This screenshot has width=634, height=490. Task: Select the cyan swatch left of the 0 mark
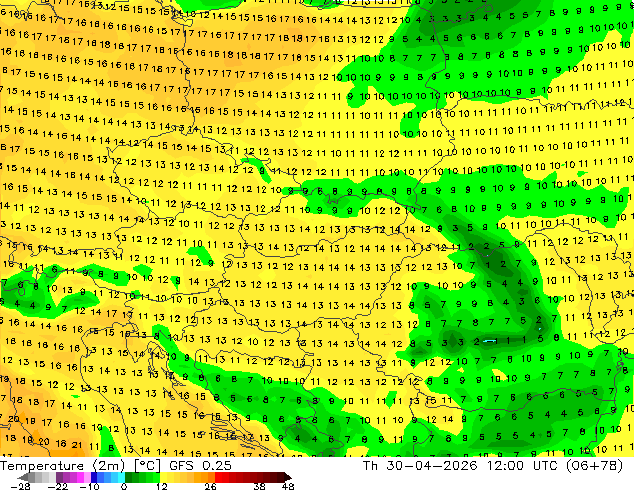coord(121,477)
